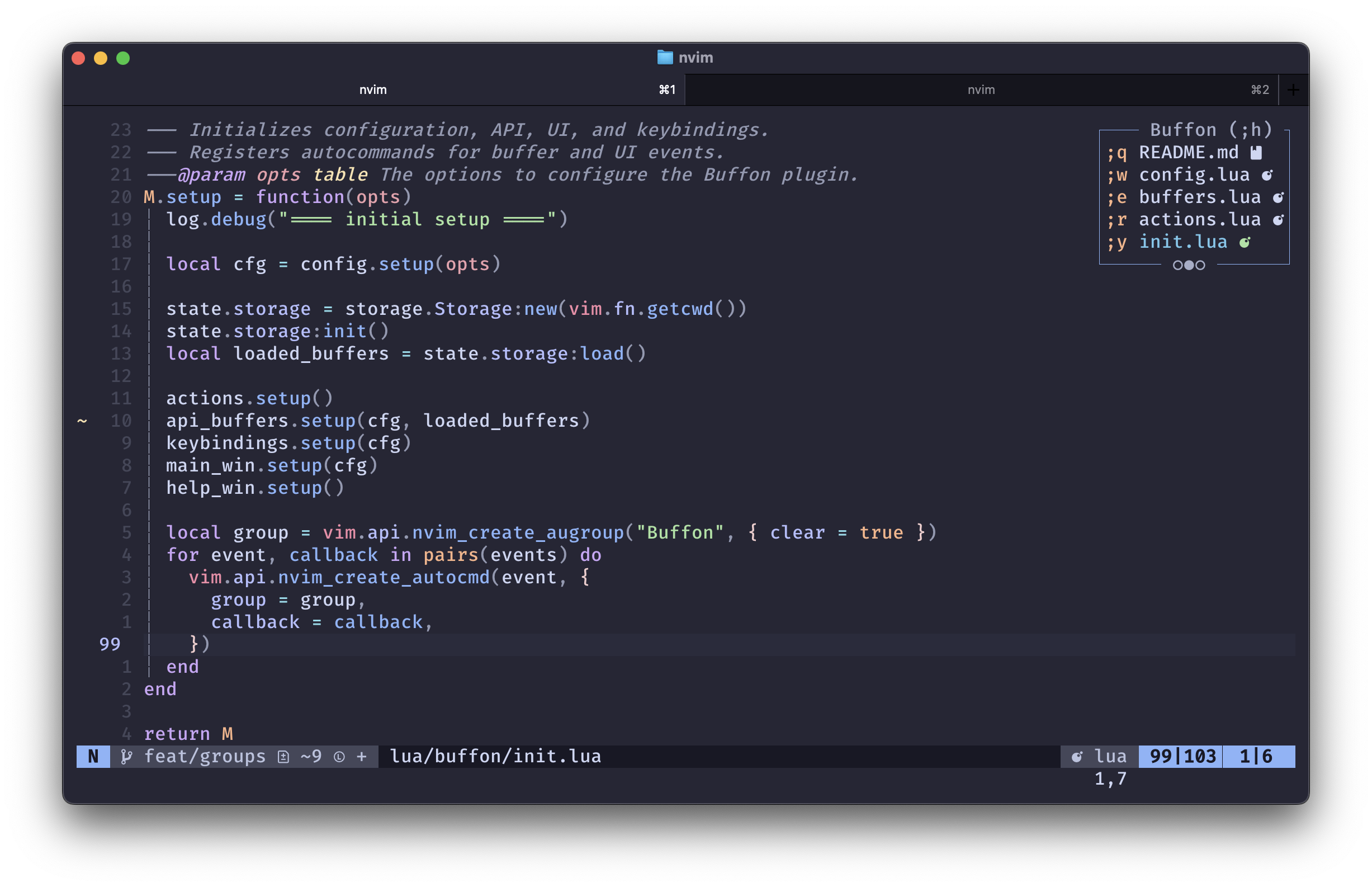Click the N normal mode indicator

pos(93,757)
